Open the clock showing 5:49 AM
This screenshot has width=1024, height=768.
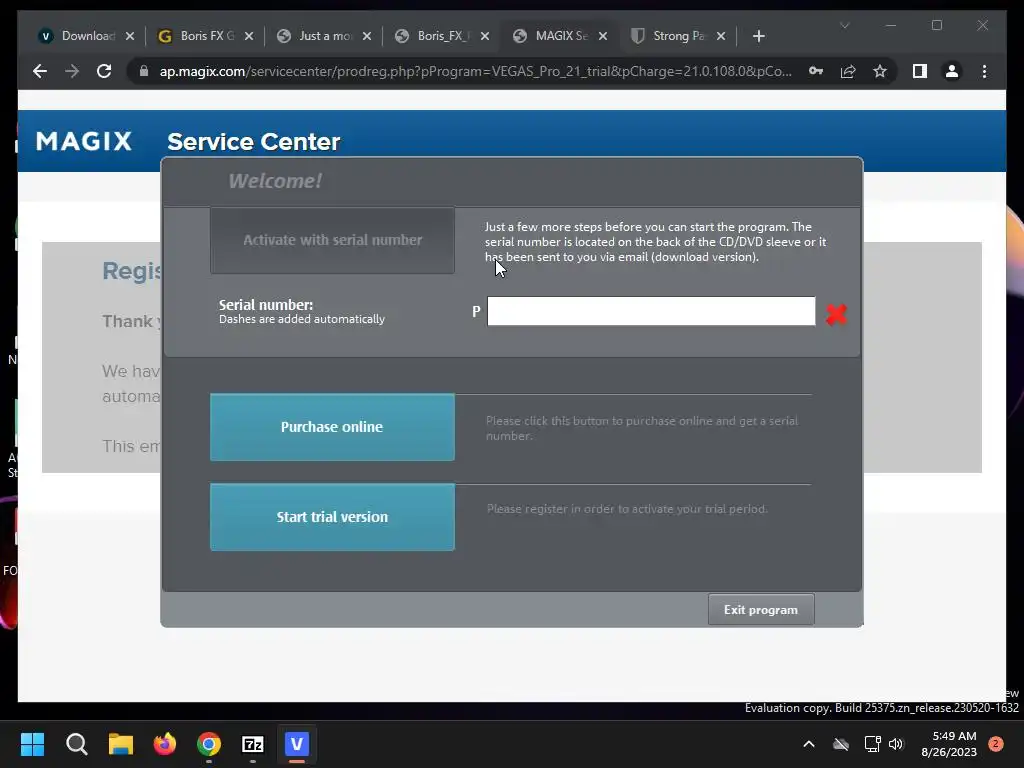coord(949,744)
